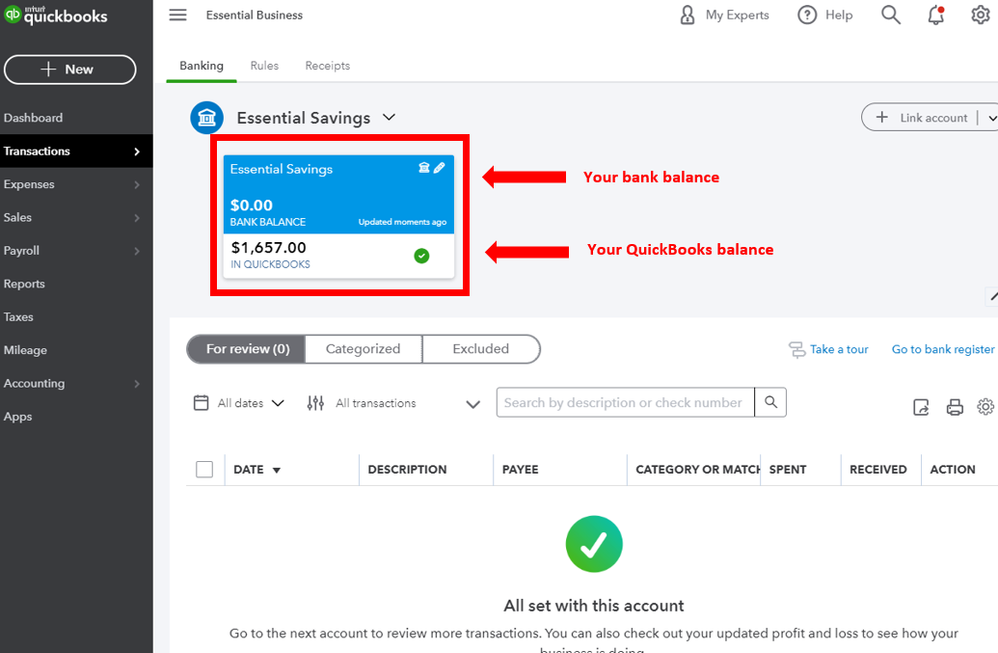
Task: Open the search magnifier in top bar
Action: coord(890,15)
